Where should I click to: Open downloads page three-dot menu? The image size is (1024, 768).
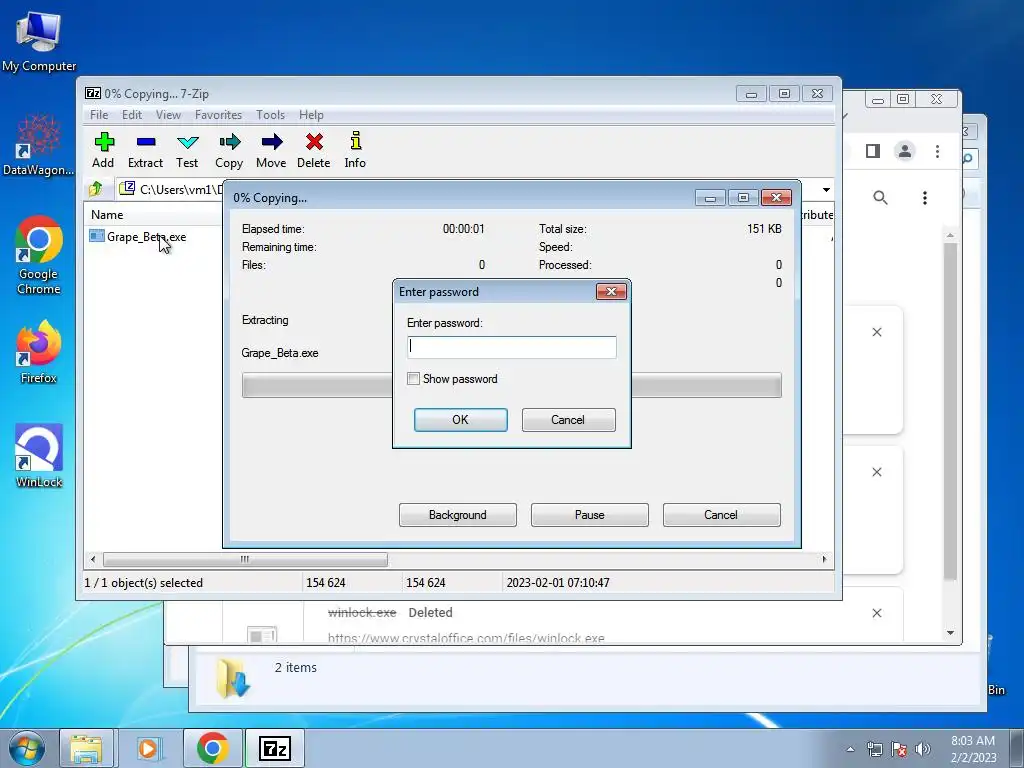point(925,197)
